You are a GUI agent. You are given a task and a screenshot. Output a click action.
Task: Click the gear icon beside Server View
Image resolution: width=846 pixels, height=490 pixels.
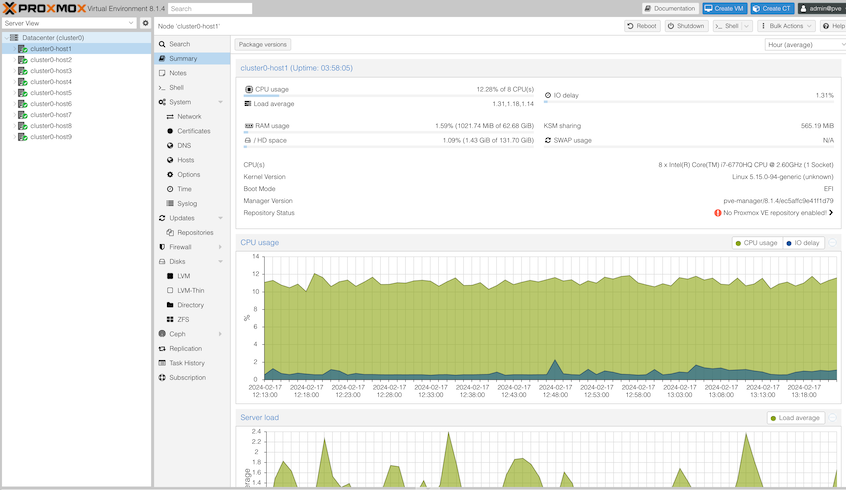click(145, 23)
